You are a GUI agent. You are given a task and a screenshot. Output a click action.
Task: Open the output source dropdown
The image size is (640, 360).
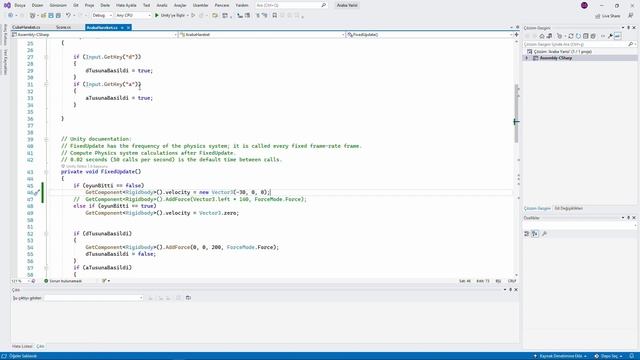coord(94,298)
